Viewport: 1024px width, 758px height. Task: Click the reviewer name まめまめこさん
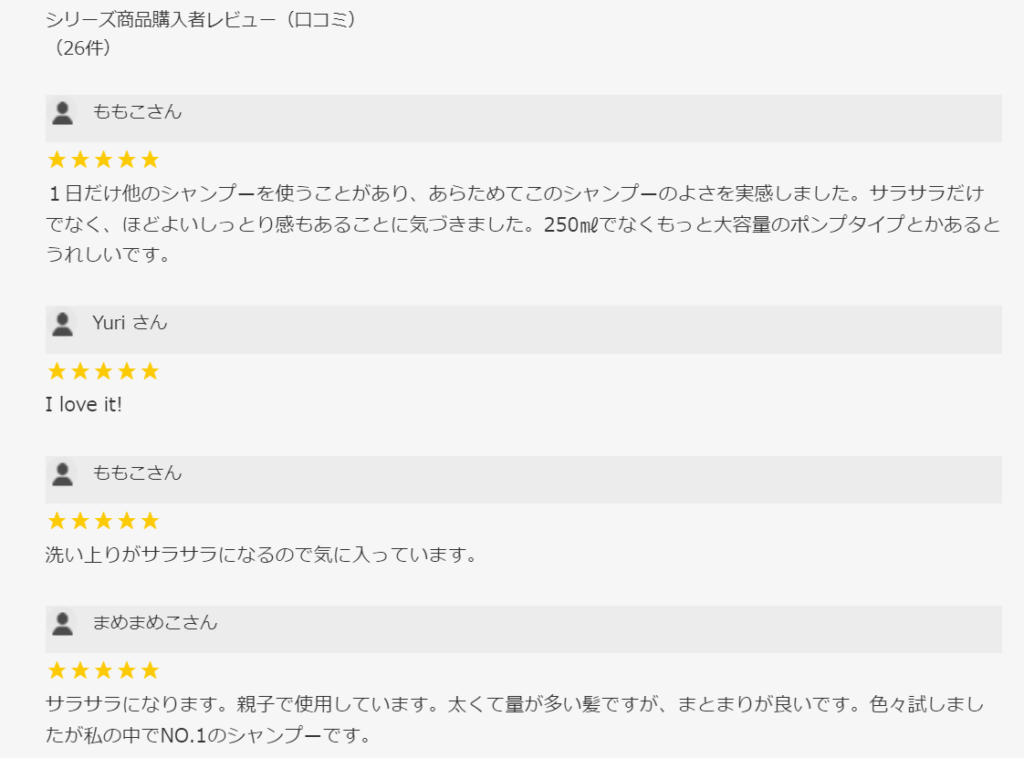coord(154,623)
